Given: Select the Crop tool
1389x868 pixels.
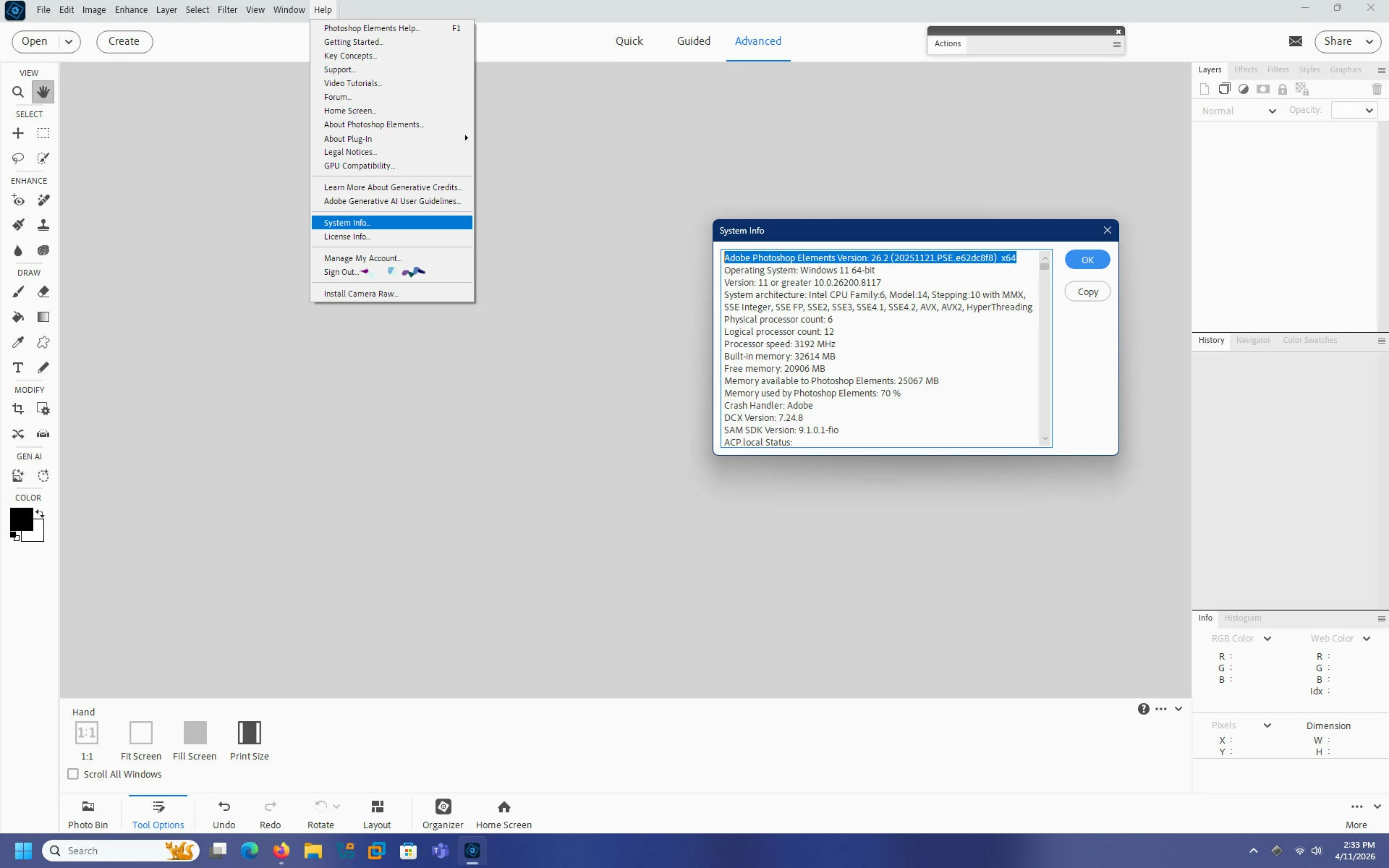Looking at the screenshot, I should click(18, 409).
